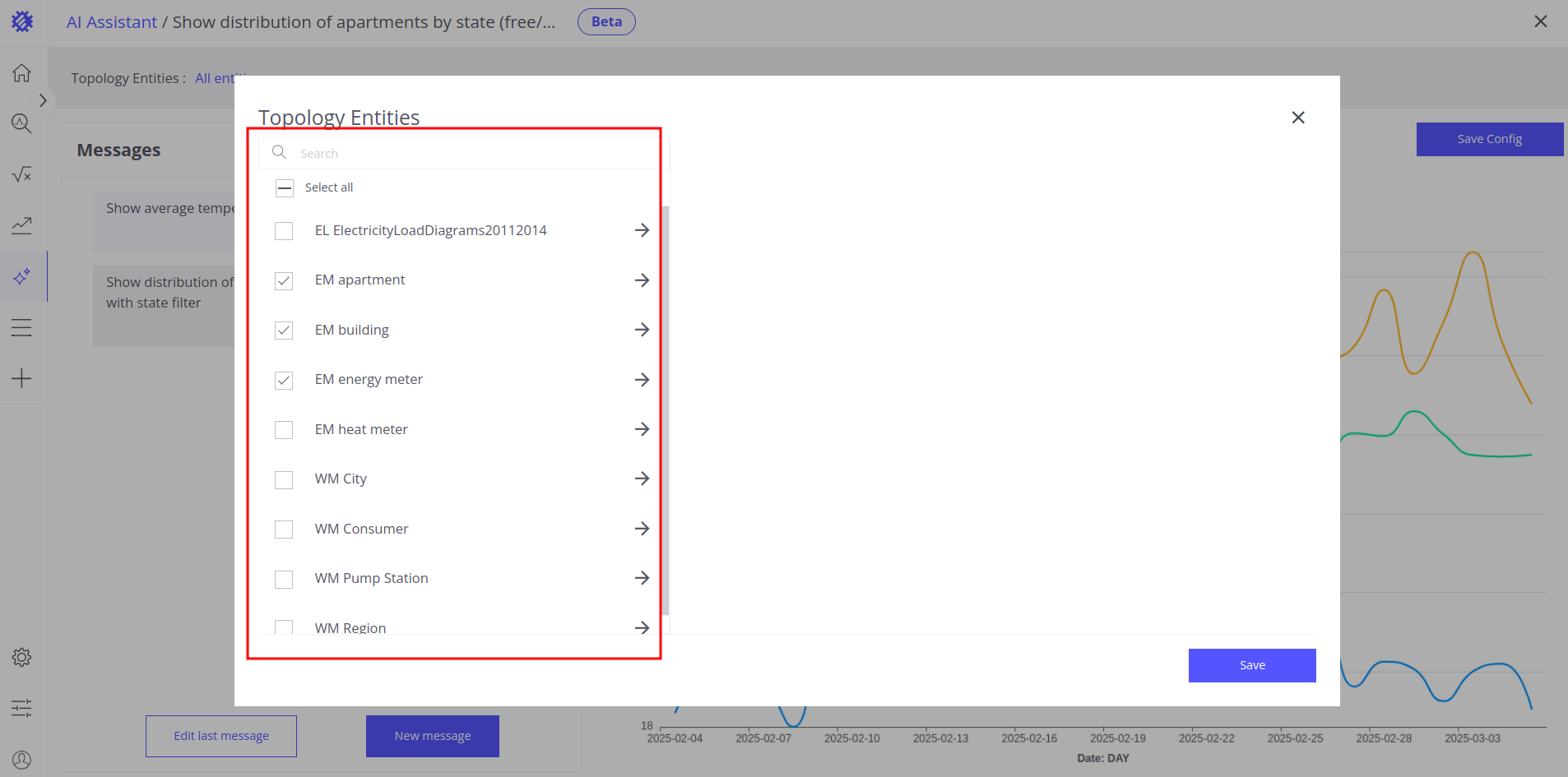Open the hamburger list menu in sidebar
The width and height of the screenshot is (1568, 777).
[22, 327]
